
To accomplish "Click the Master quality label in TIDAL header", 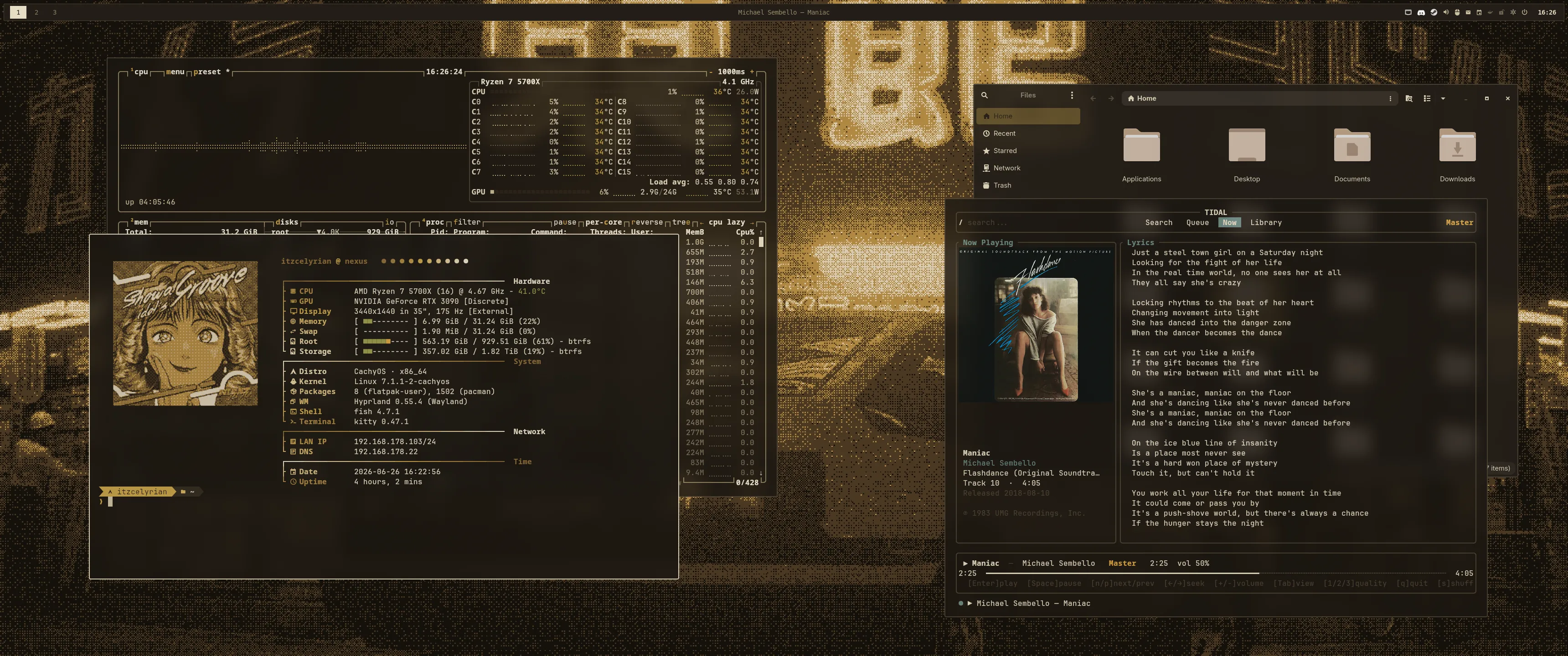I will [1459, 223].
